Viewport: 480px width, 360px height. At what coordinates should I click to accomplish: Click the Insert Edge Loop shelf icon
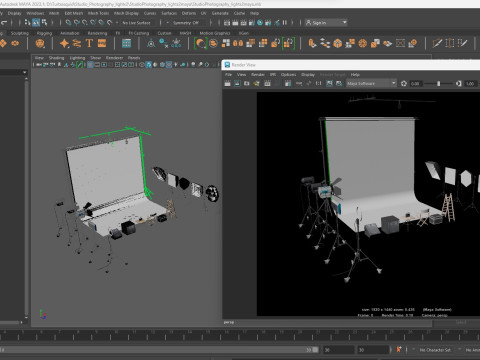pos(450,43)
